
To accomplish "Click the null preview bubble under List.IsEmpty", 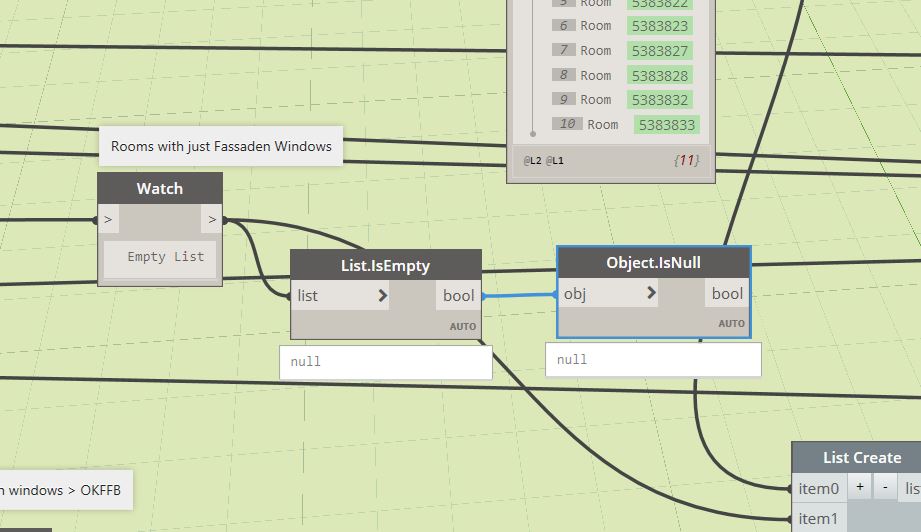I will pyautogui.click(x=385, y=362).
